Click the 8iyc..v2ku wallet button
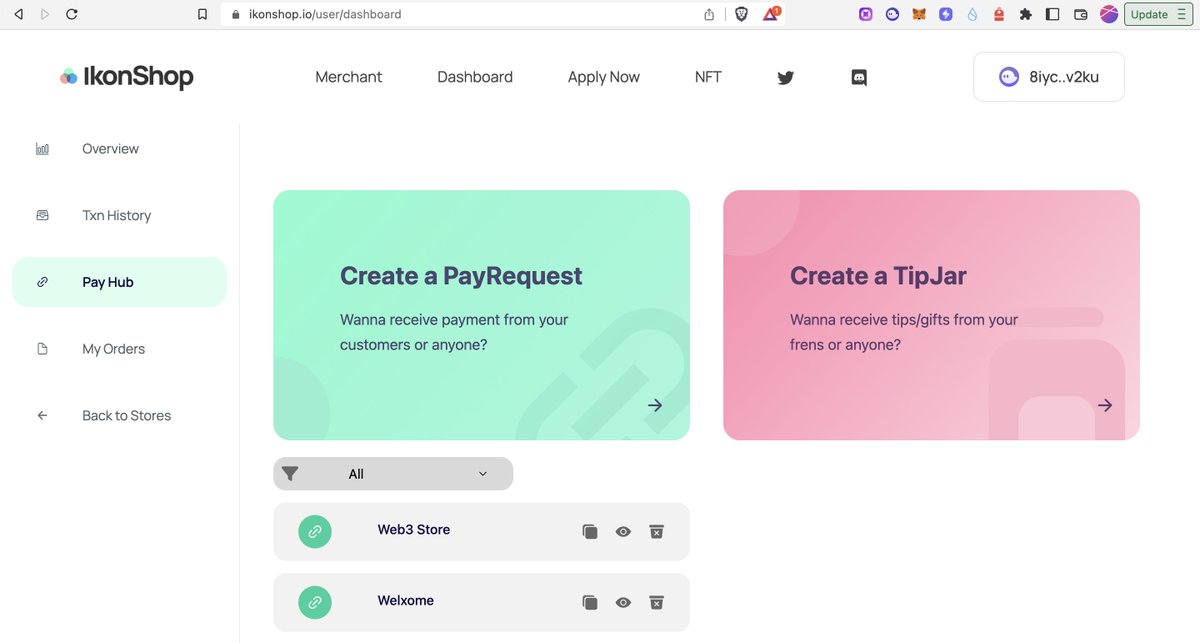The image size is (1200, 643). point(1049,77)
